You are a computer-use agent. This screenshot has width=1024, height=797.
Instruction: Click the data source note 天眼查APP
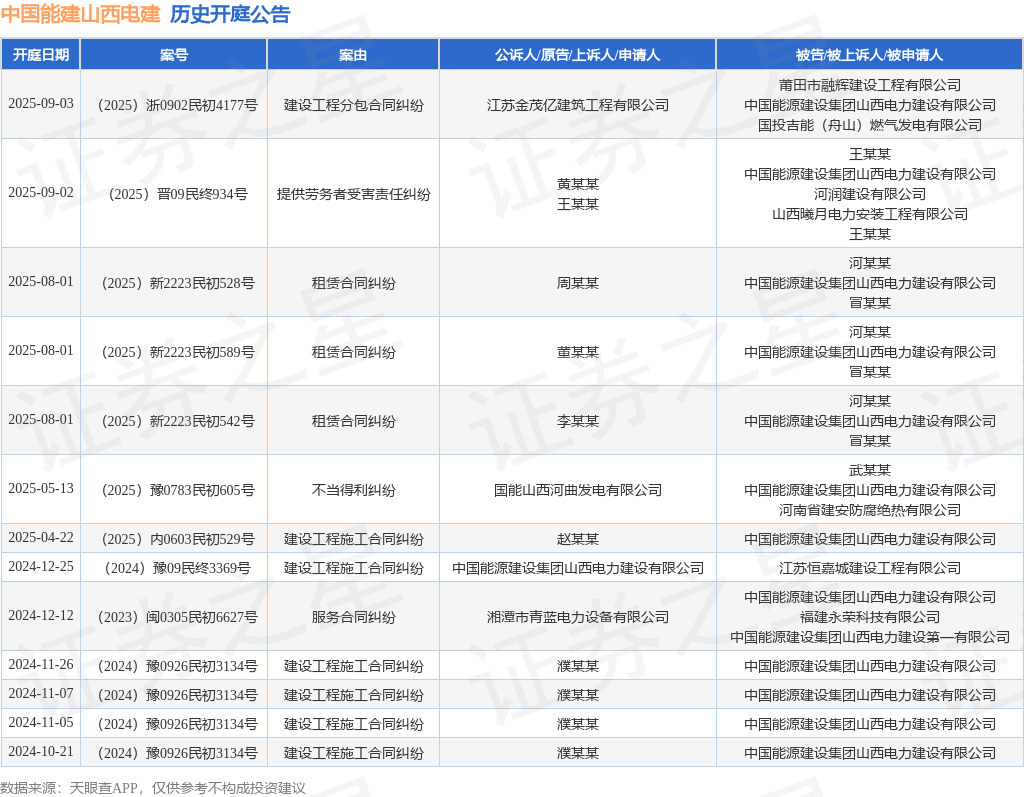[x=103, y=788]
